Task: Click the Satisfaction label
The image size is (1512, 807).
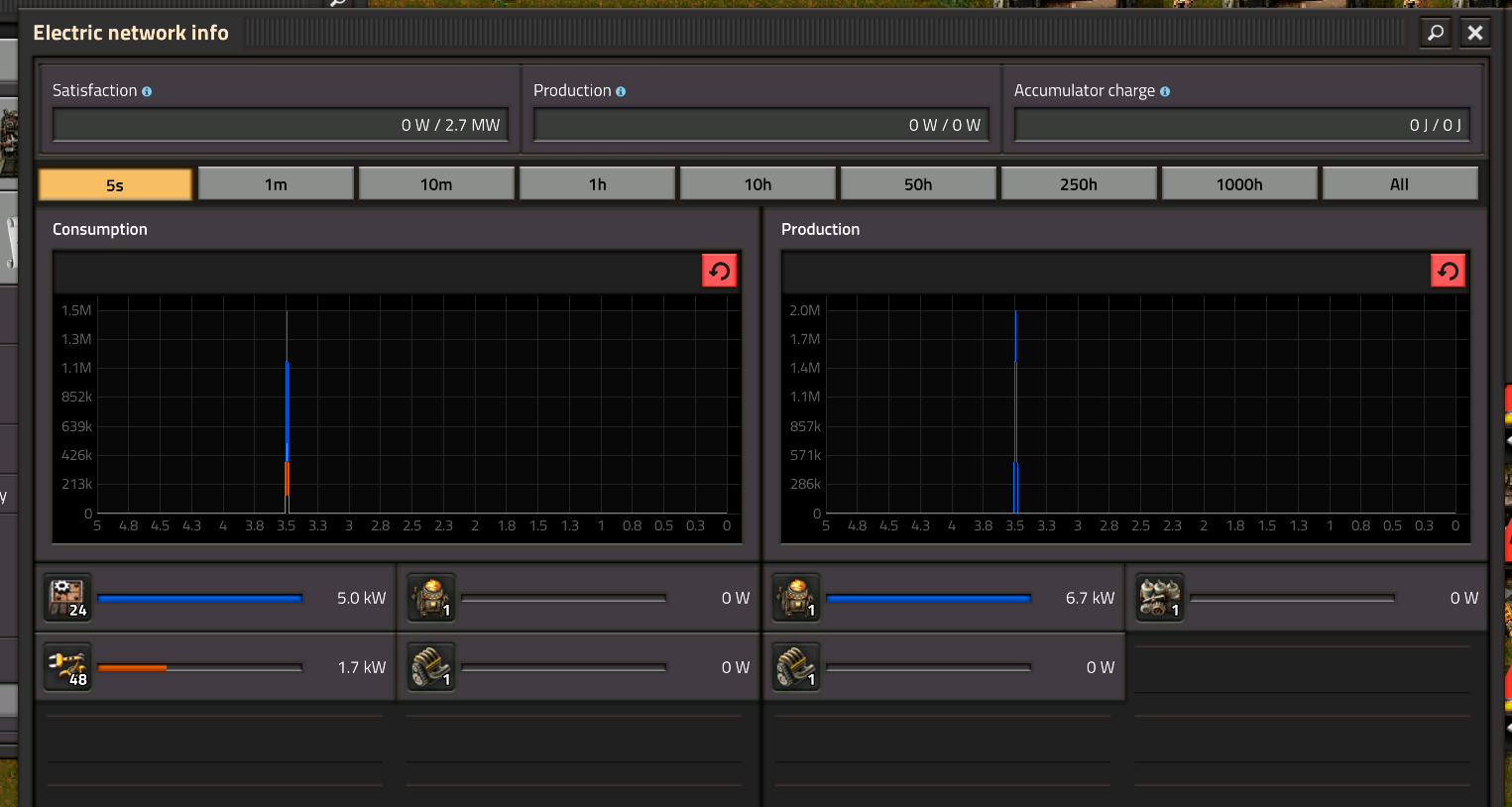Action: click(x=94, y=90)
